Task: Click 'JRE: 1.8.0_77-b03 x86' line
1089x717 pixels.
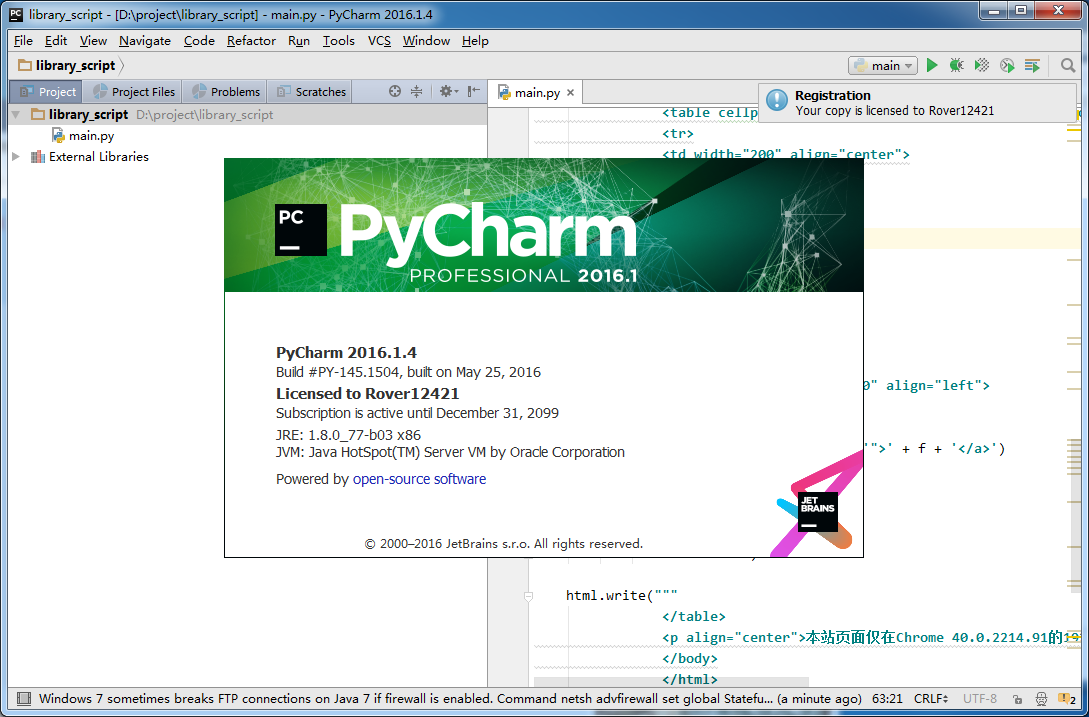Action: (x=349, y=435)
